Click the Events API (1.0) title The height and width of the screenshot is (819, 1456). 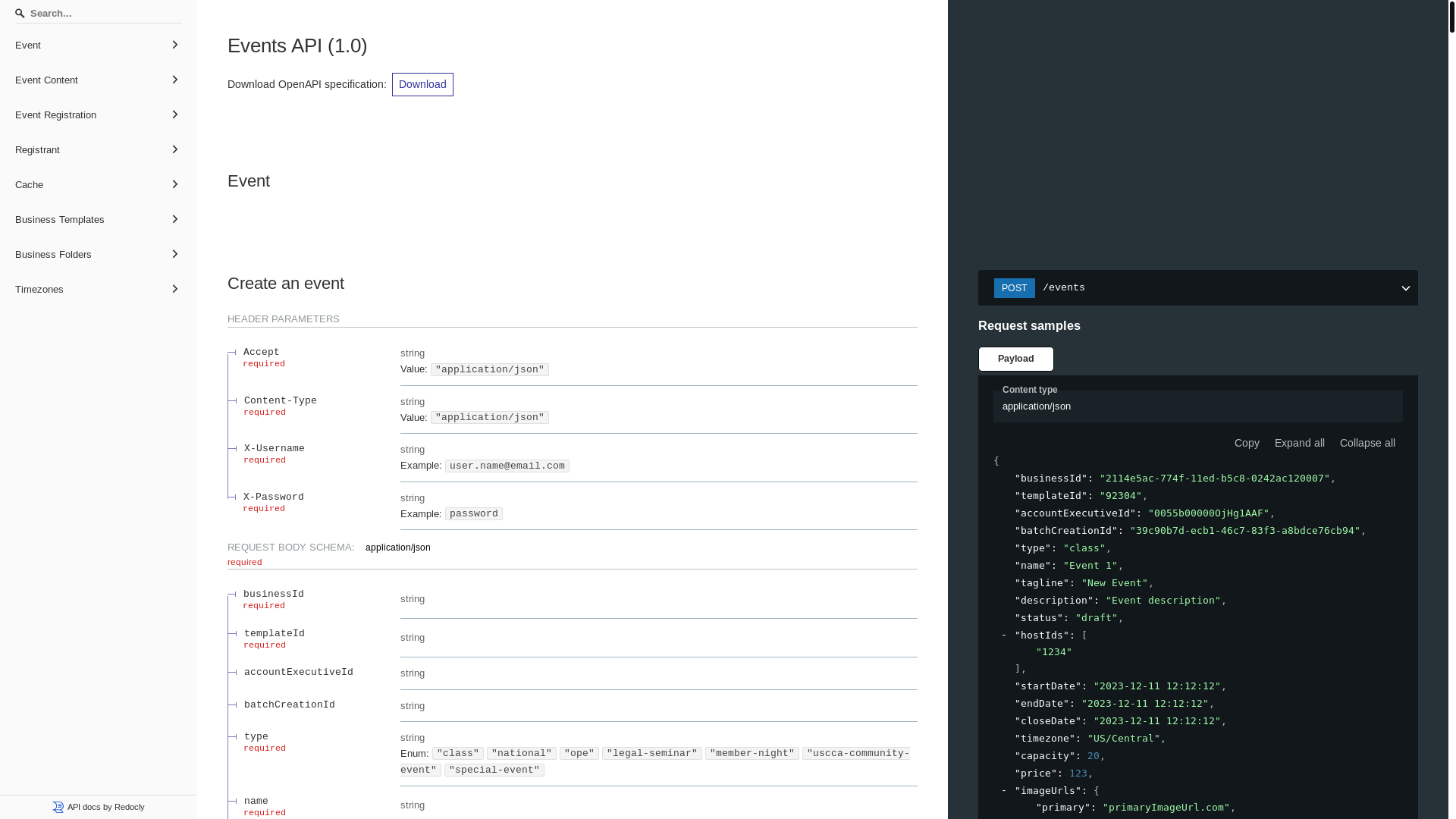pos(297,45)
